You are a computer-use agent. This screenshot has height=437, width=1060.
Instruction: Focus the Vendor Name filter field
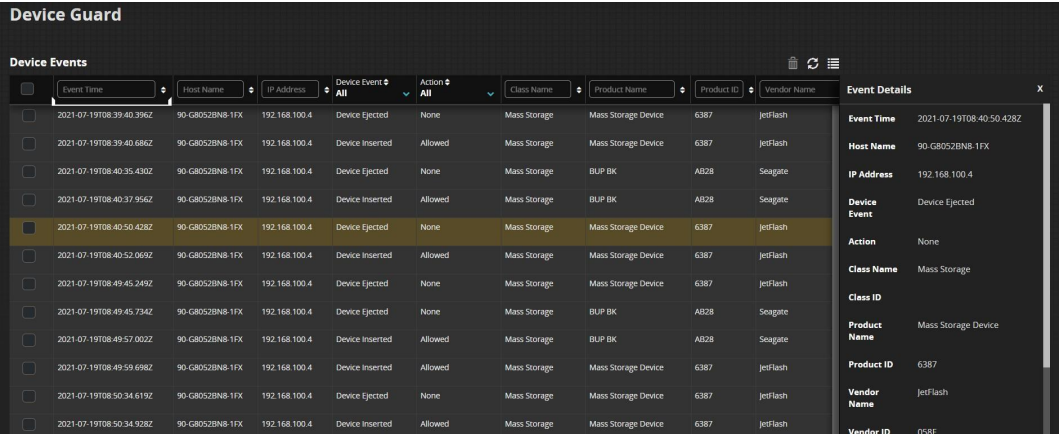(x=799, y=89)
